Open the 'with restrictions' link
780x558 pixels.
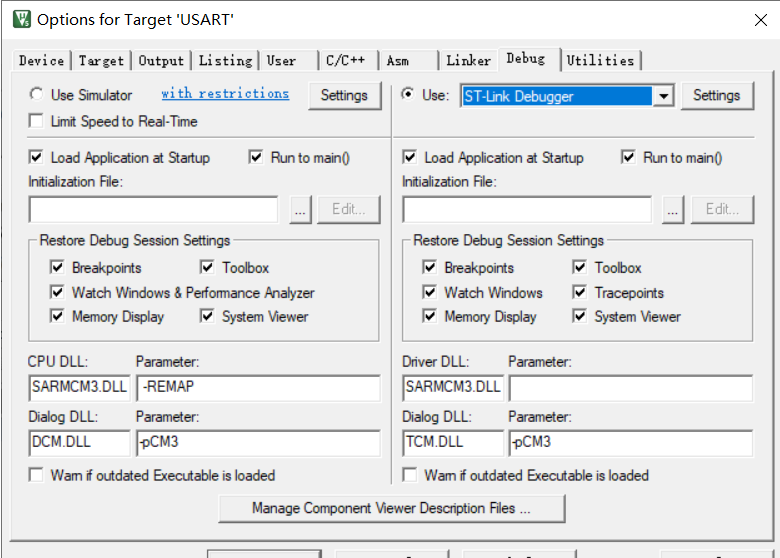(x=225, y=93)
